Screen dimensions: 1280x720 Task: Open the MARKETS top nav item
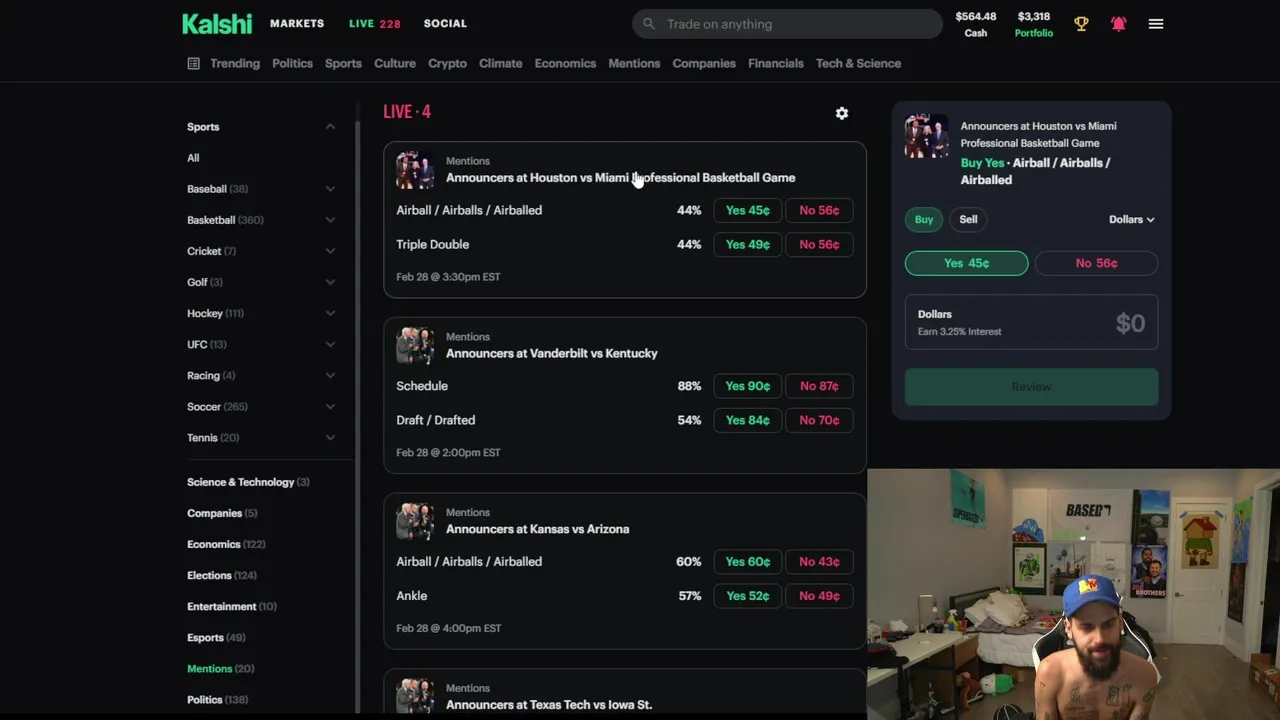[297, 23]
